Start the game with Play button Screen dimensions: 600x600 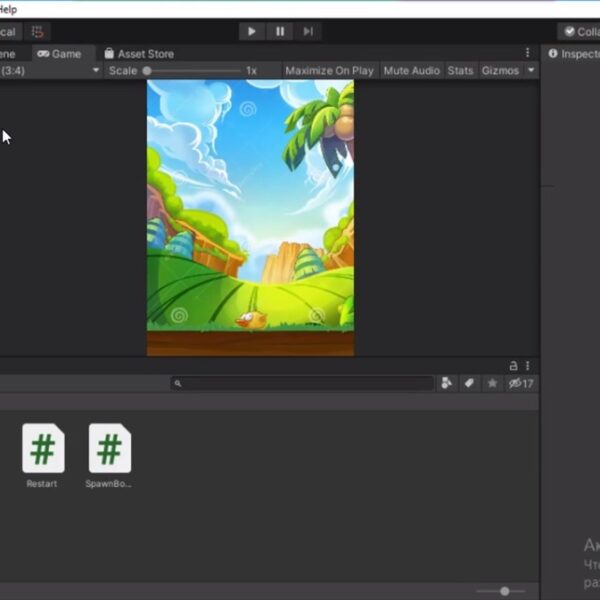pos(251,31)
